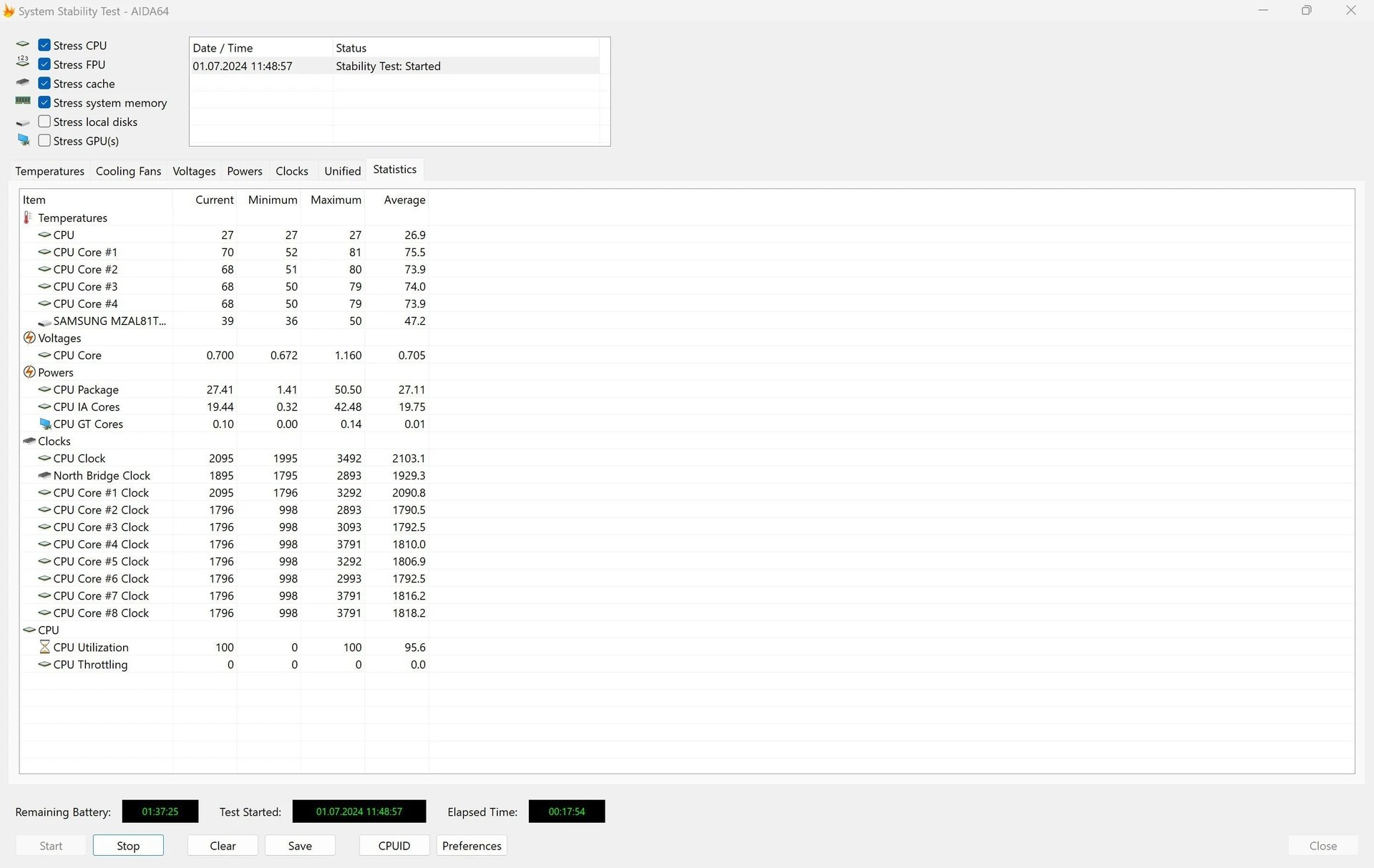1374x868 pixels.
Task: Click the thermometer icon beside Temperatures
Action: (28, 218)
